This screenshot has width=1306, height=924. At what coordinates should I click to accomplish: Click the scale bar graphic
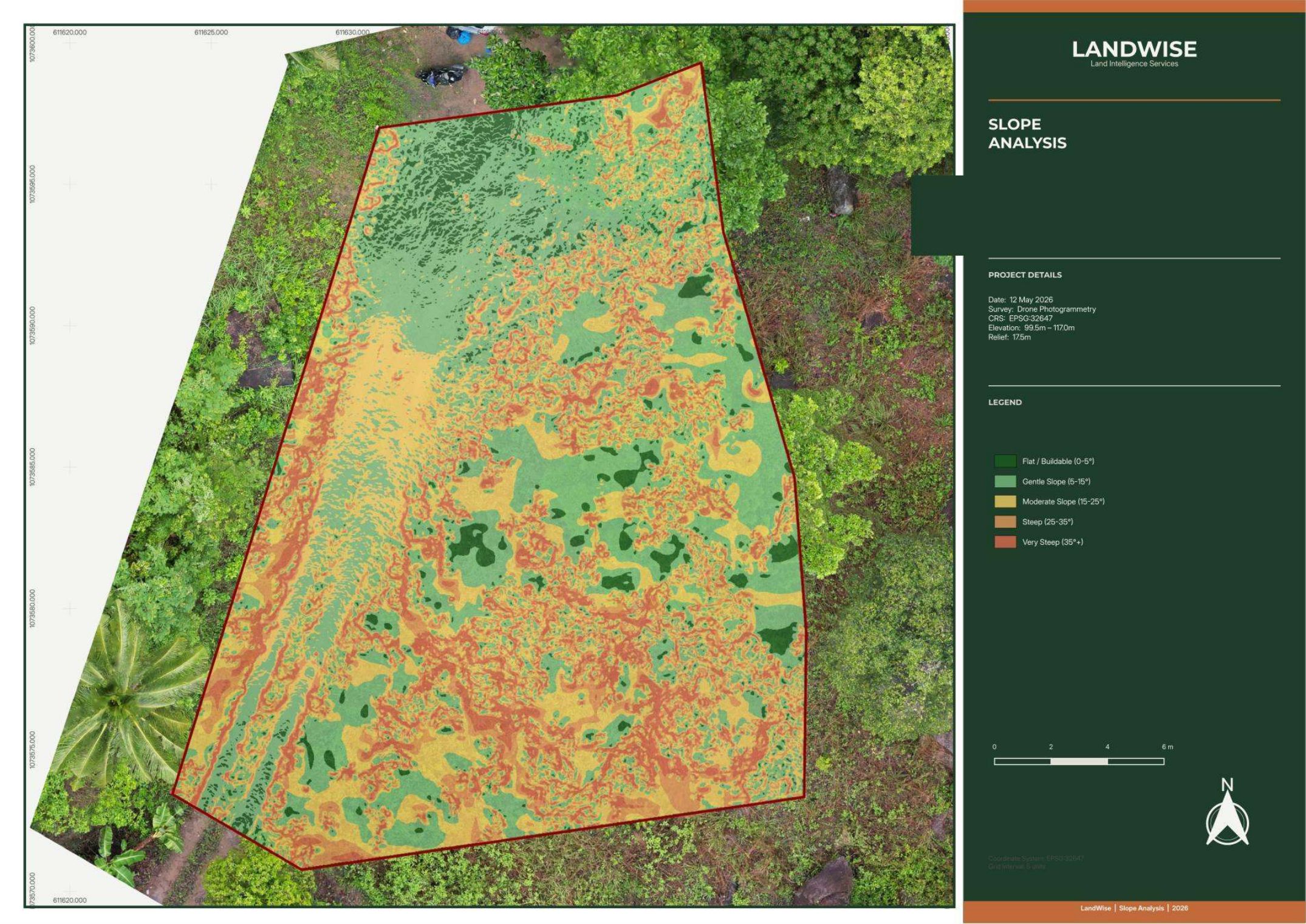pyautogui.click(x=1079, y=761)
